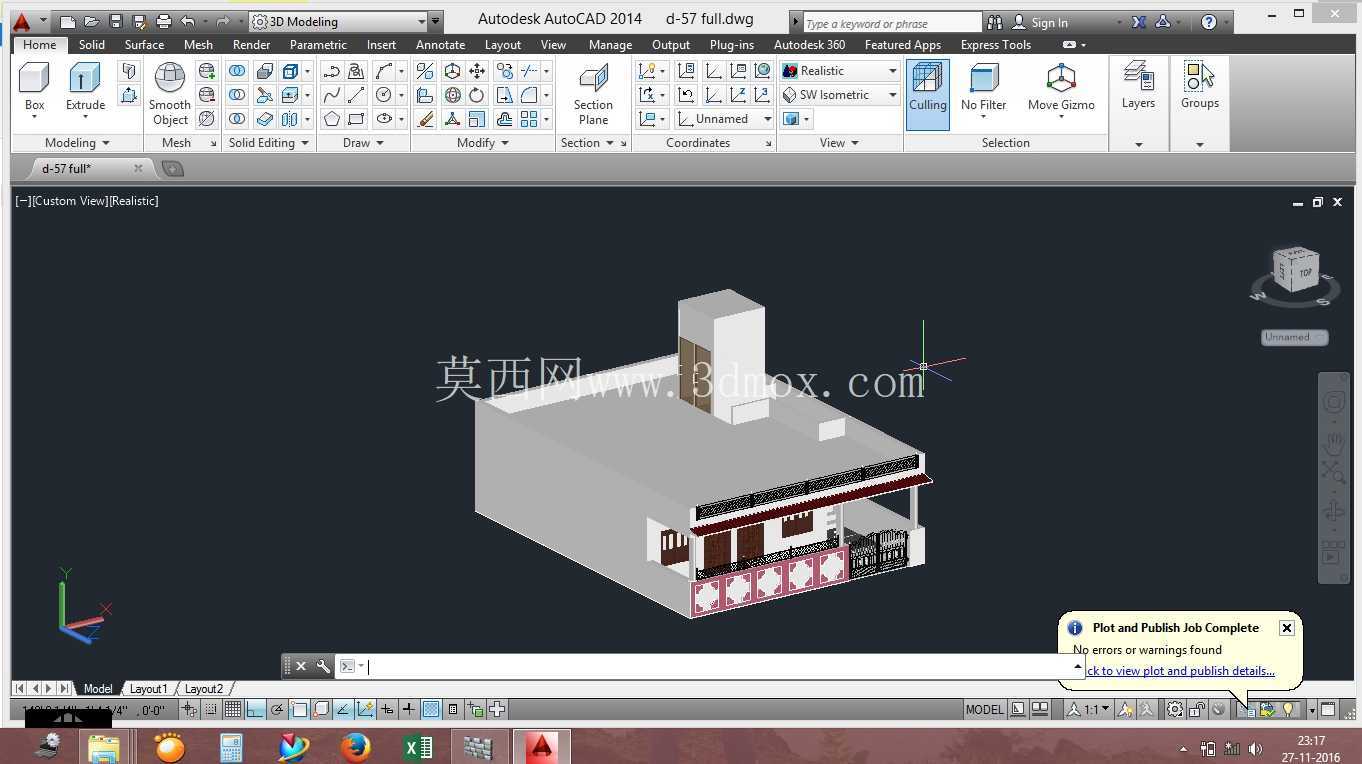The height and width of the screenshot is (764, 1362).
Task: Select the Box modeling tool
Action: coord(34,88)
